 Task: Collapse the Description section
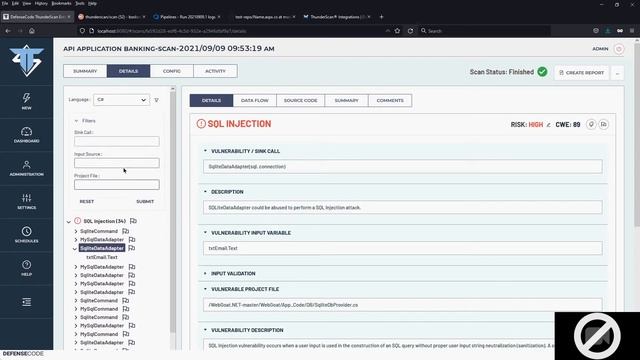click(205, 191)
